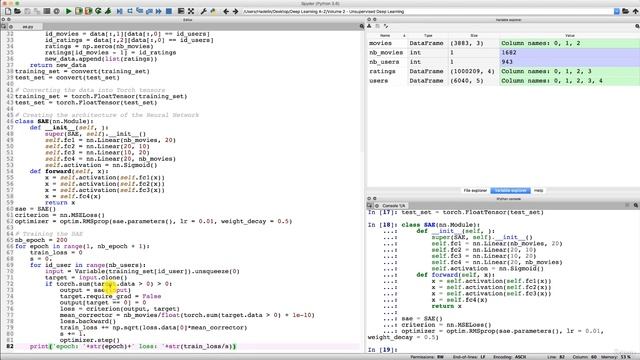Run file with the green play button

[x=69, y=11]
